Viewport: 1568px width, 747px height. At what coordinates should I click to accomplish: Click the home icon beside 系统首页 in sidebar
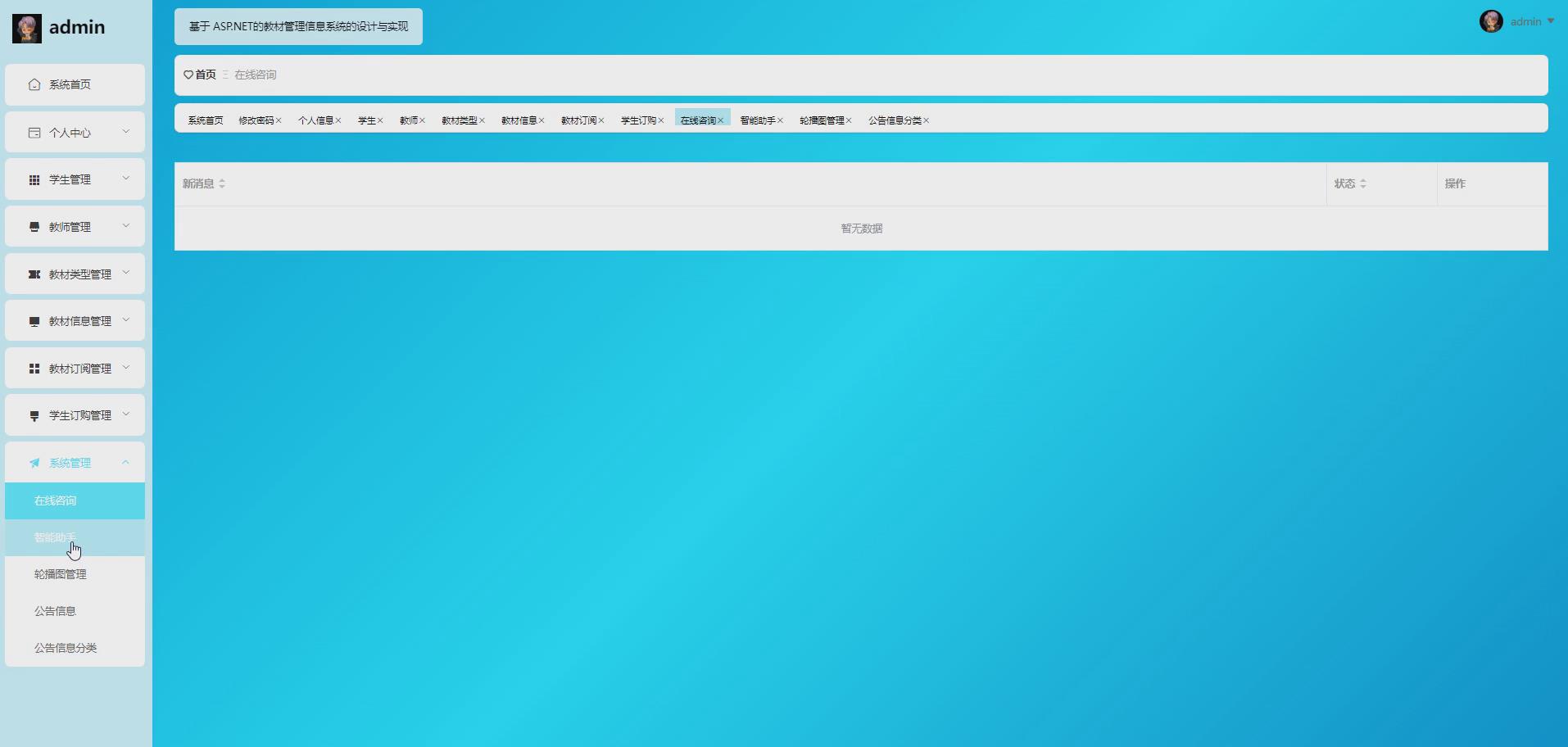(34, 84)
